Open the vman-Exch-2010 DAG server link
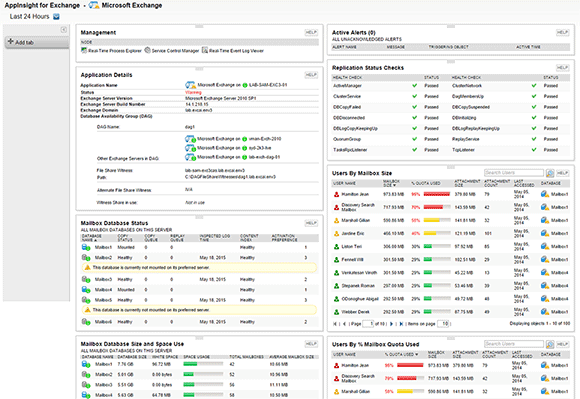Viewport: 580px width, 399px height. coord(265,139)
